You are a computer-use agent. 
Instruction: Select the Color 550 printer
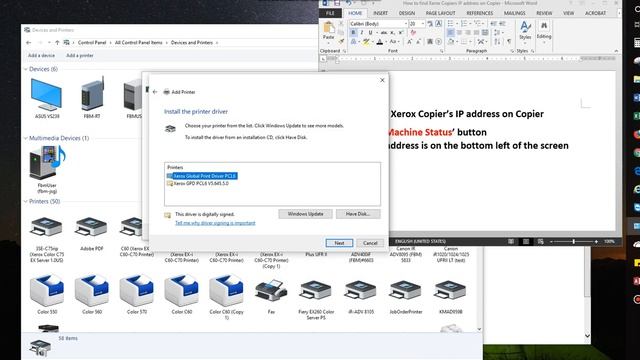47,294
